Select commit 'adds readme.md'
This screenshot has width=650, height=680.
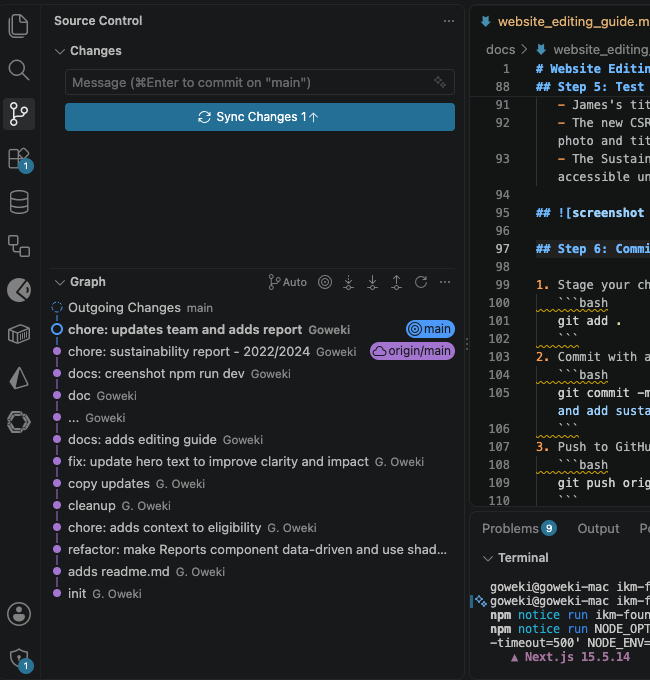(253, 572)
